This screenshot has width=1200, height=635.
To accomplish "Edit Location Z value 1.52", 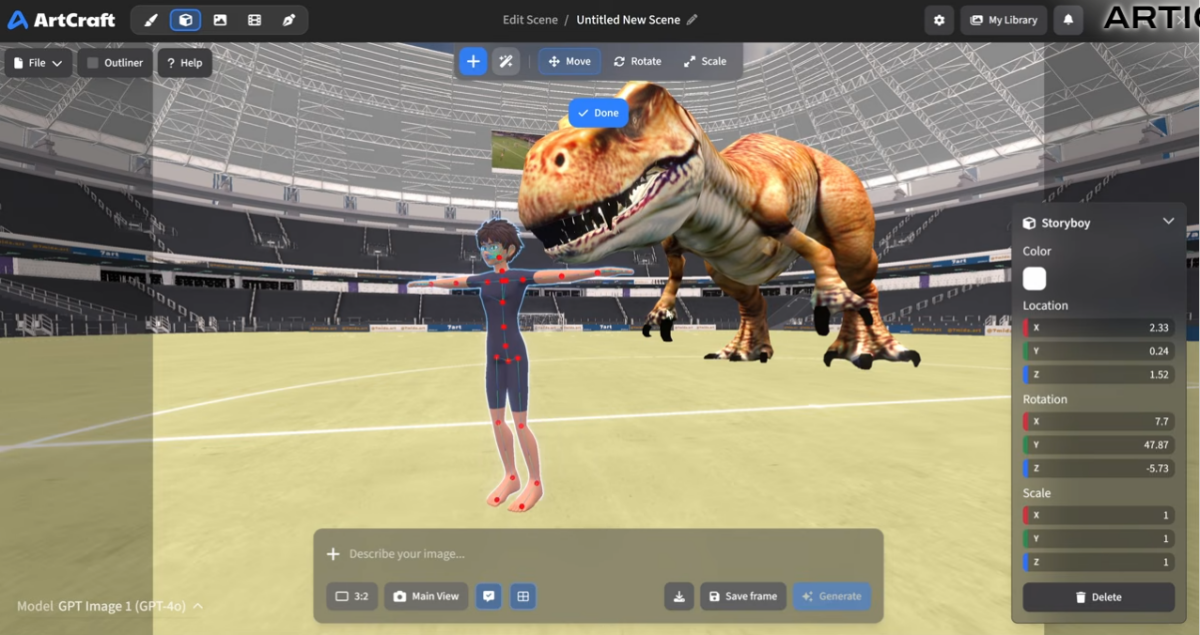I will [x=1098, y=375].
